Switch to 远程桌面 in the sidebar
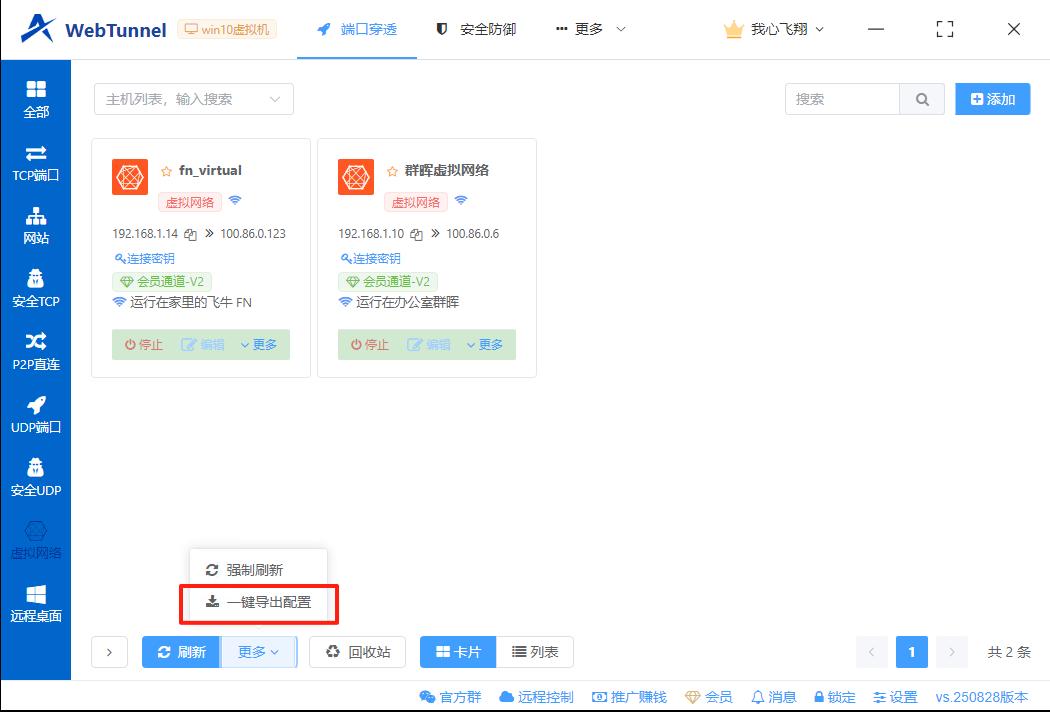Viewport: 1050px width, 712px height. click(36, 598)
